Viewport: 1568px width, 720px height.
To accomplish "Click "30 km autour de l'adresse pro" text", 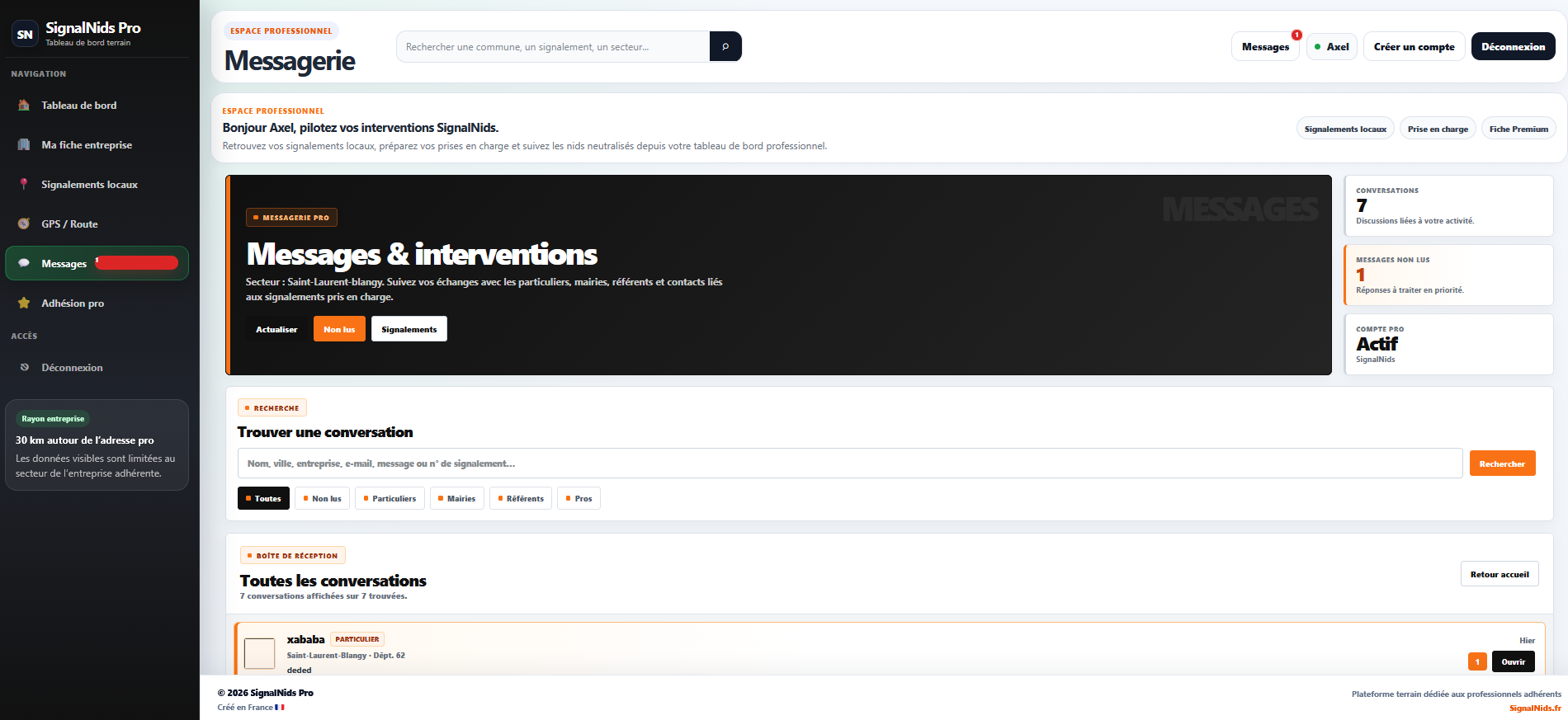I will (85, 440).
